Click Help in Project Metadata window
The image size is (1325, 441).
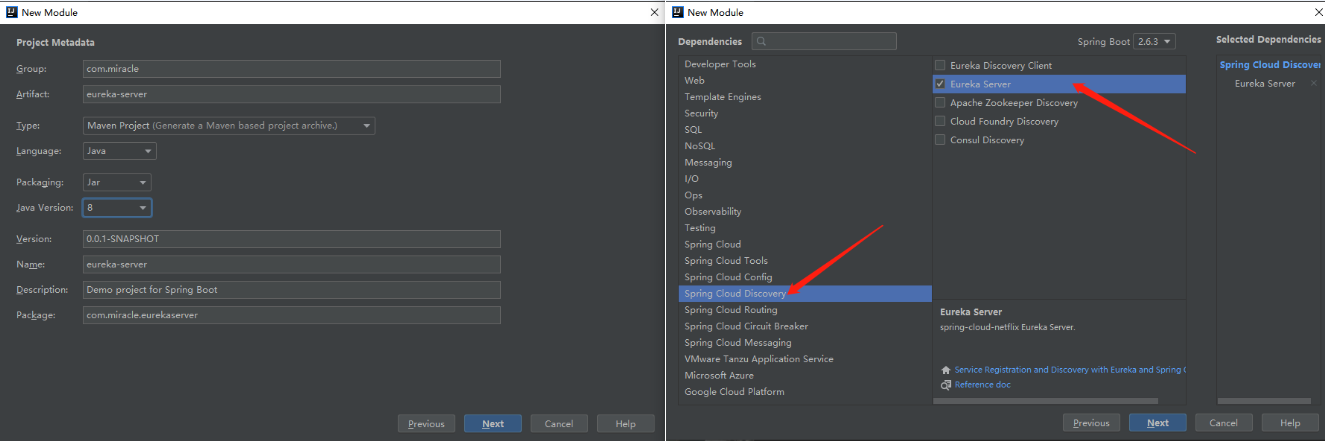(626, 424)
